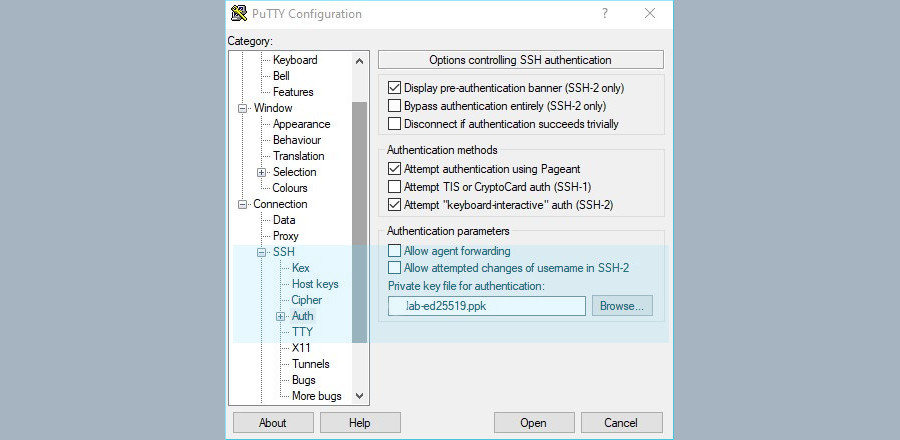Open Bugs settings category
900x440 pixels.
point(304,380)
